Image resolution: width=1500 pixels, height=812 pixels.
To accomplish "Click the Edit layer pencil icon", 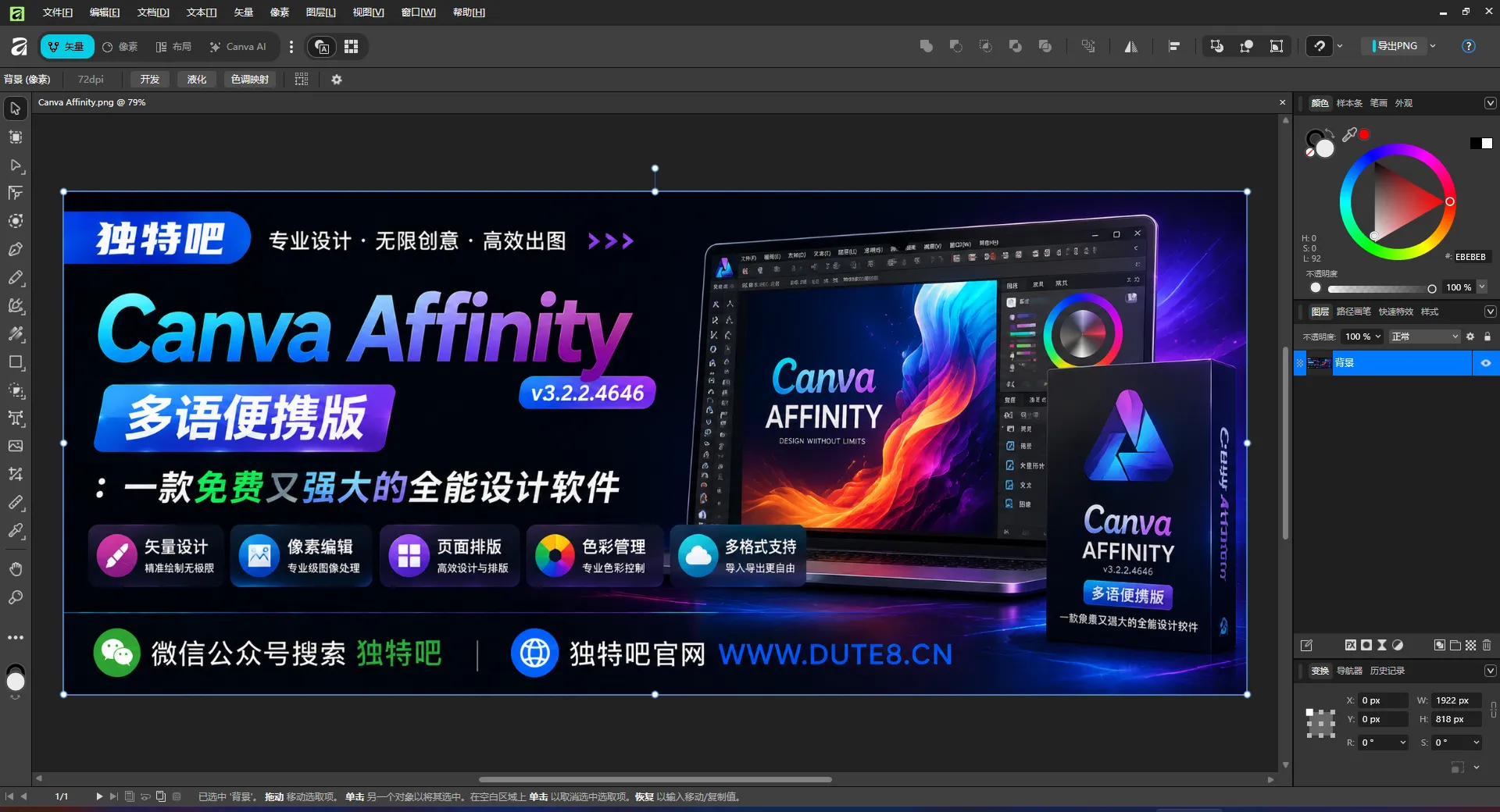I will coord(1306,645).
